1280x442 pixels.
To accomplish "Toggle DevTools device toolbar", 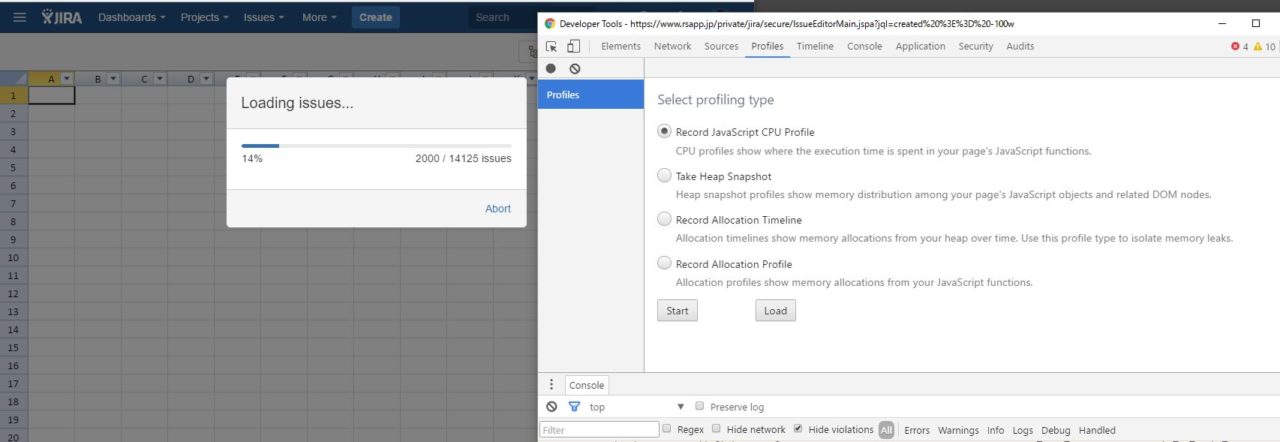I will pos(573,46).
